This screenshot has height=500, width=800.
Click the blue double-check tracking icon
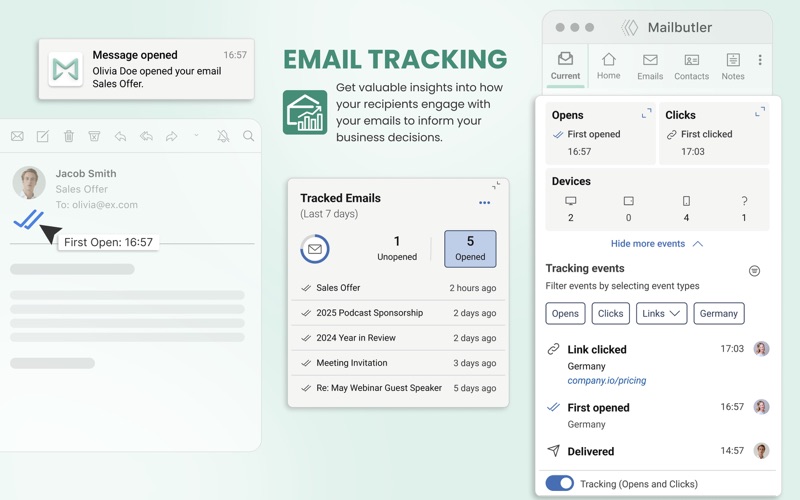[x=28, y=219]
